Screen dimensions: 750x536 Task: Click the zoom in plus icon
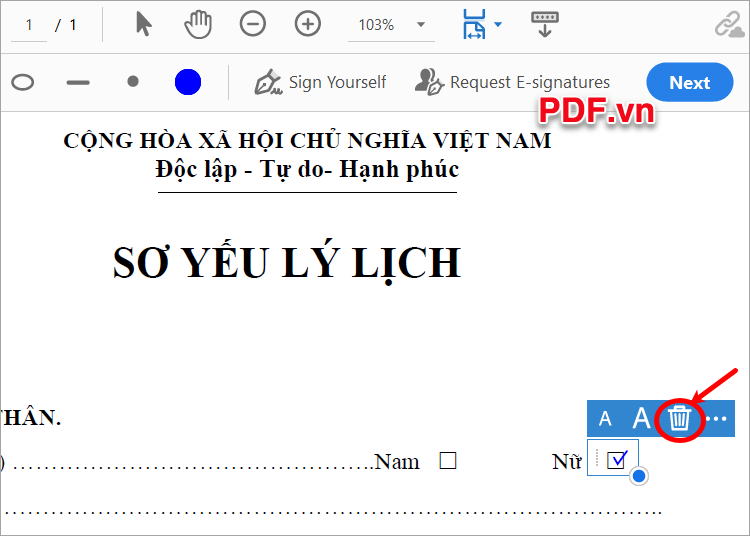pos(308,25)
